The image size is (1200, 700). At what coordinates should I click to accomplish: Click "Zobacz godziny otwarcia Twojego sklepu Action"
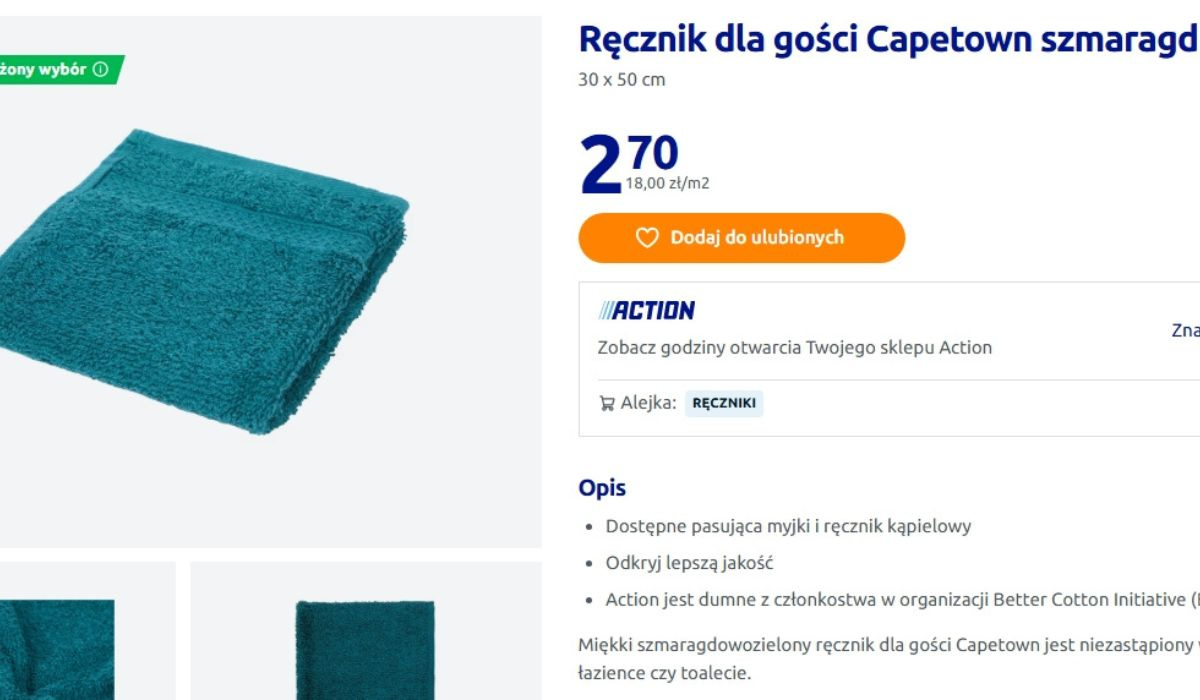(x=794, y=348)
